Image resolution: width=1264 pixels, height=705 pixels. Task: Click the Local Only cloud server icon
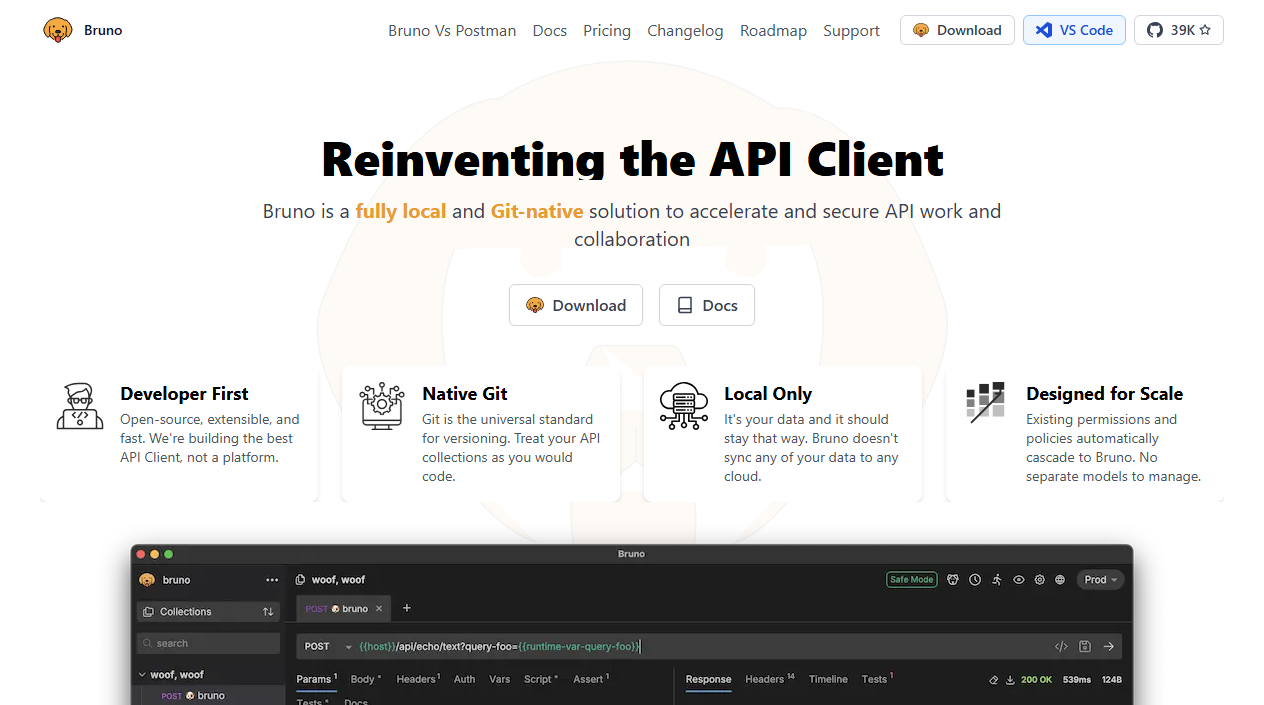684,405
